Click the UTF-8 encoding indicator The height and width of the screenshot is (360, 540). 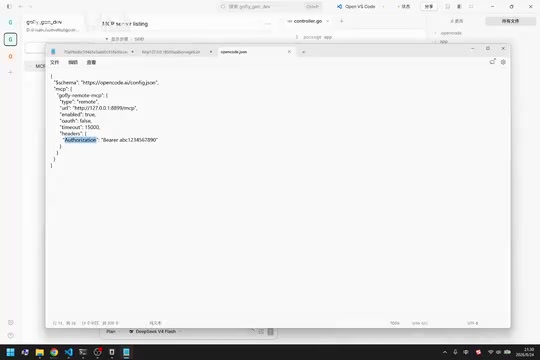pyautogui.click(x=472, y=323)
